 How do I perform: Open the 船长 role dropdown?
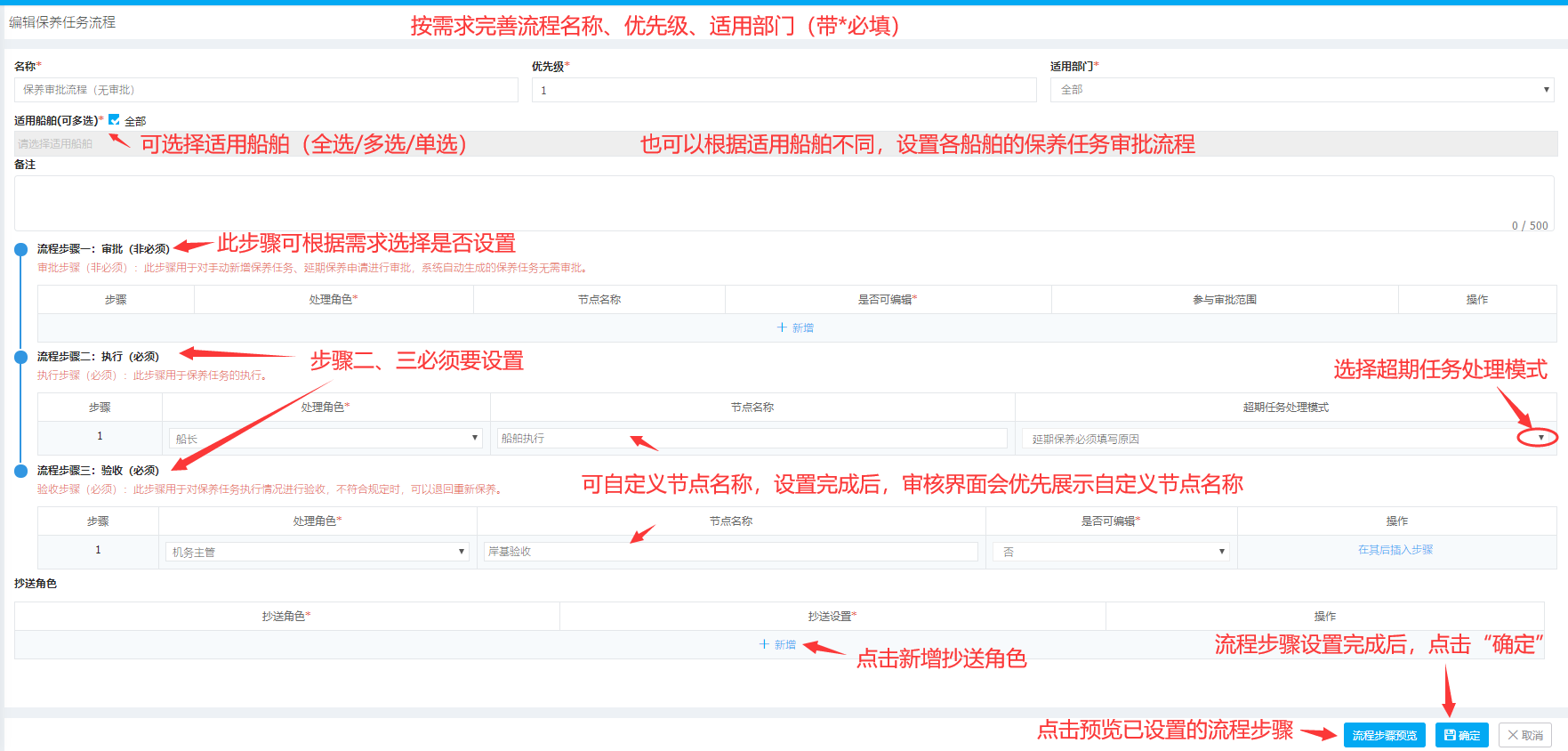click(326, 438)
